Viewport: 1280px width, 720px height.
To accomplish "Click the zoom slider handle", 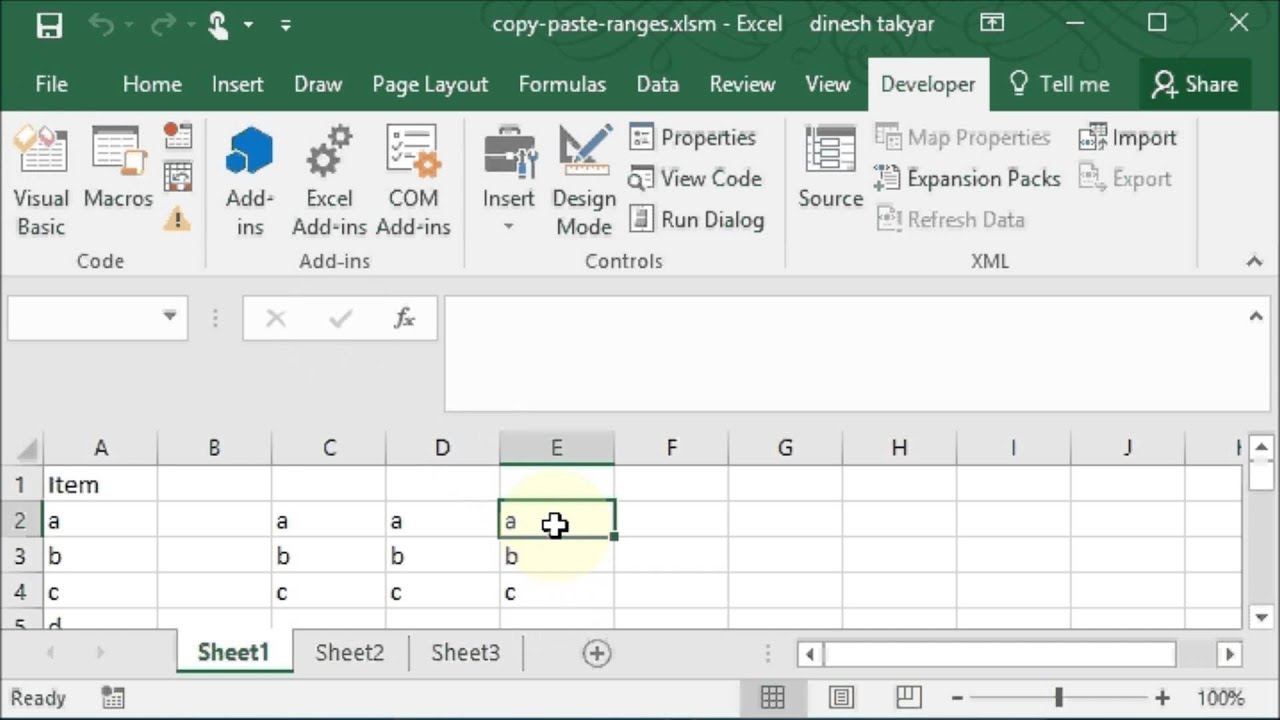I will tap(1058, 697).
